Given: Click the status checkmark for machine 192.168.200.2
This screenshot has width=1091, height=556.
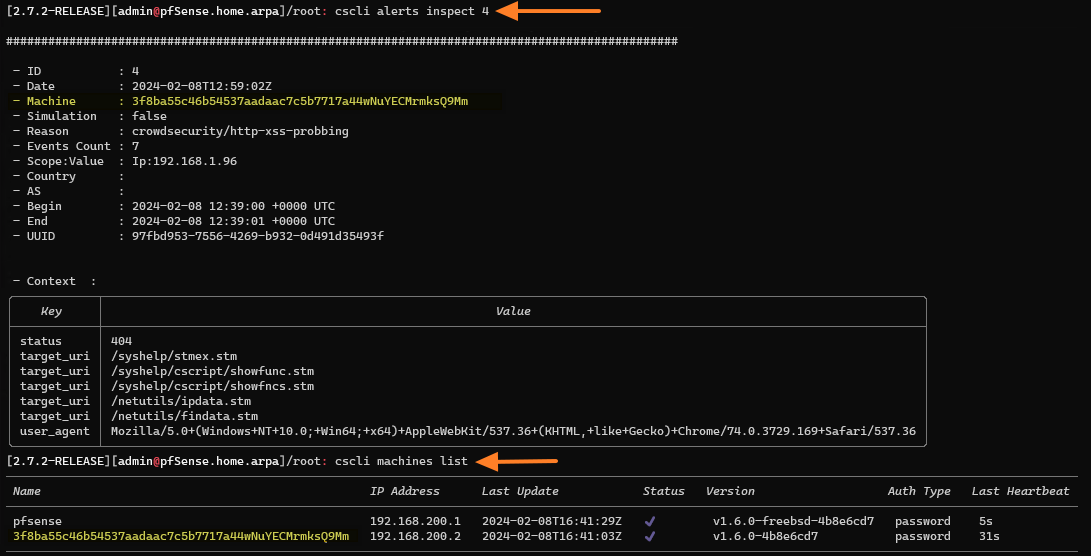Looking at the screenshot, I should click(x=650, y=536).
